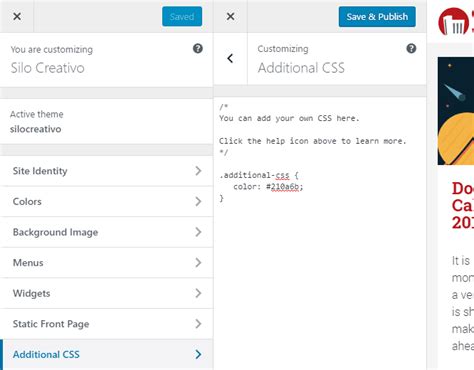Open the Static Front Page section

(107, 324)
